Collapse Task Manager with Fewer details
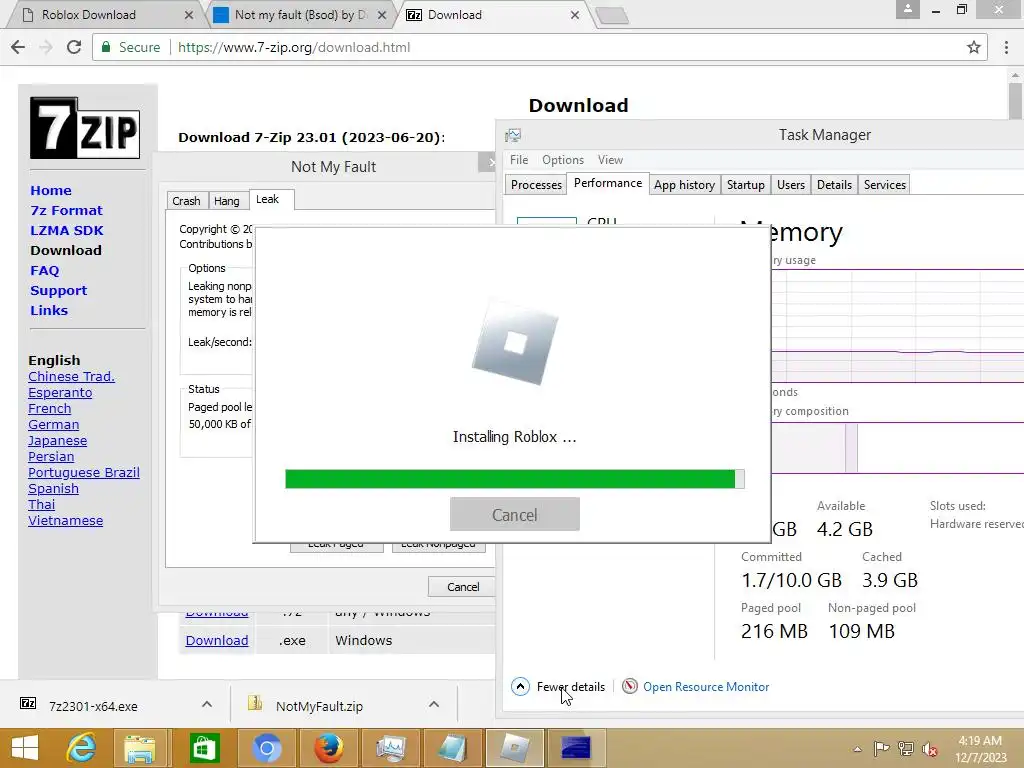 558,686
